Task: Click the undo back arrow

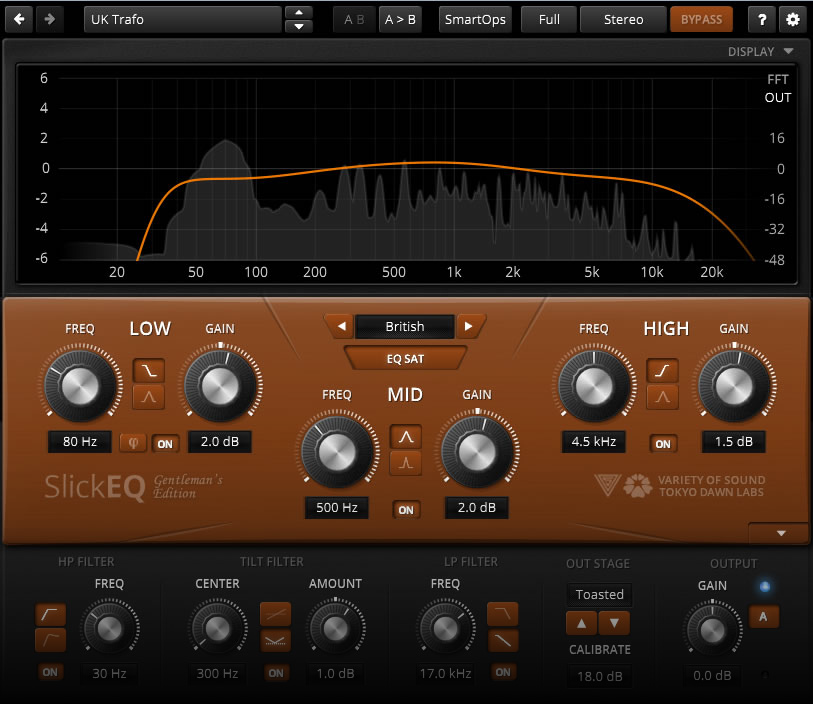Action: pos(19,20)
